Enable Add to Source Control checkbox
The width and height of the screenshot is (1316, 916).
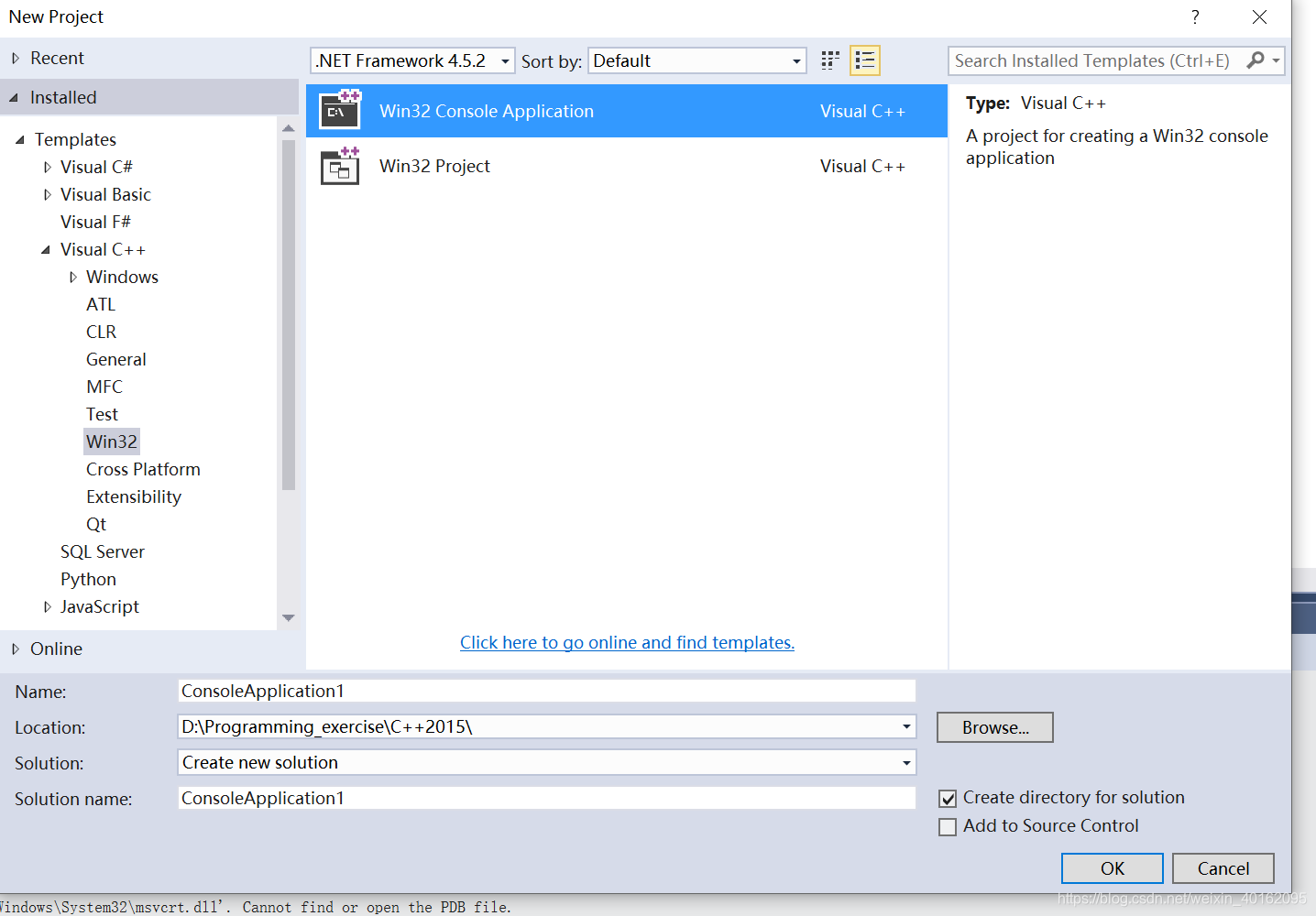point(948,827)
